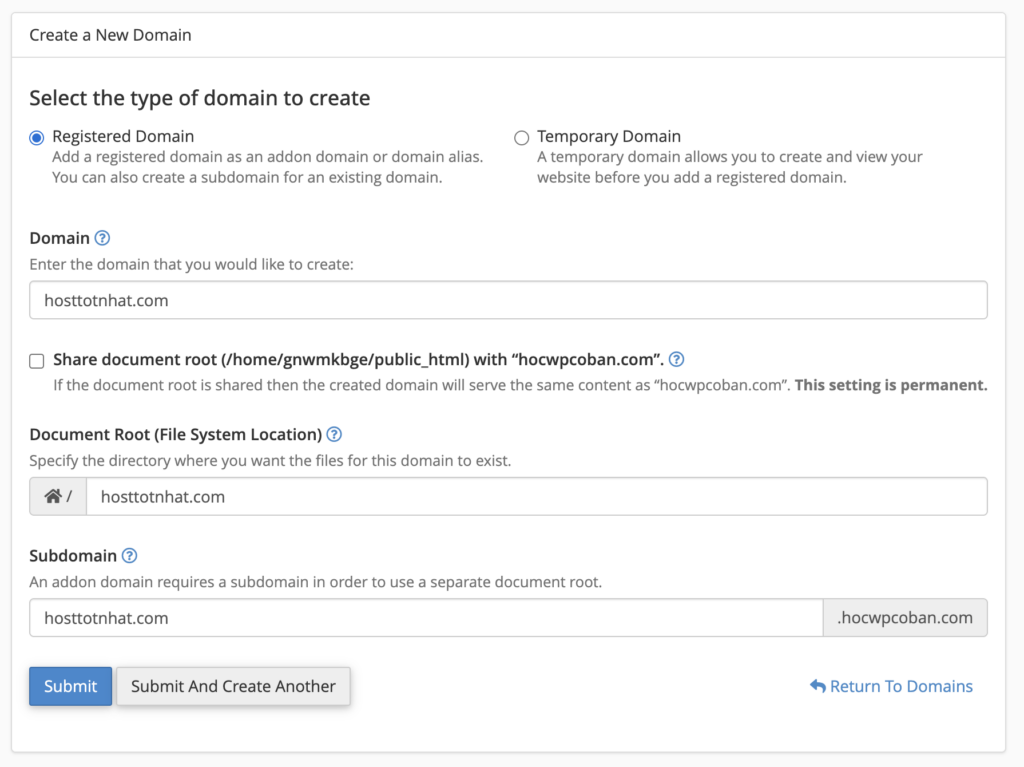Click the help icon next to Domain
Screen dimensions: 1024x767
coord(102,239)
